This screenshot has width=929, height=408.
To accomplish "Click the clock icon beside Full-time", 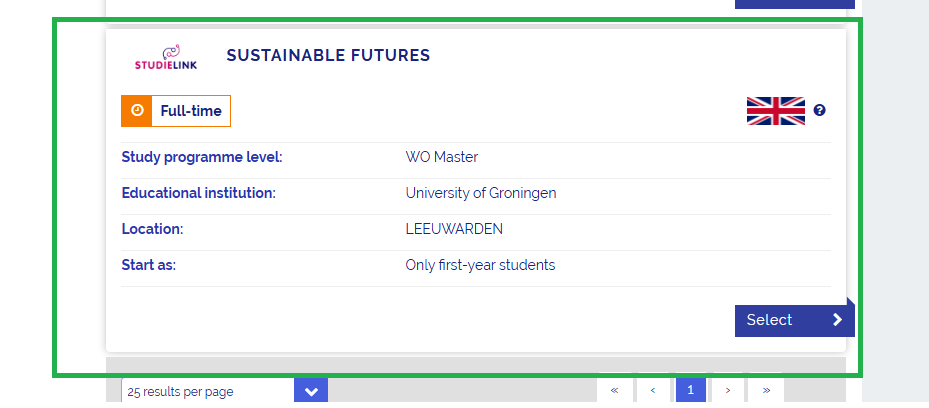I will (136, 111).
